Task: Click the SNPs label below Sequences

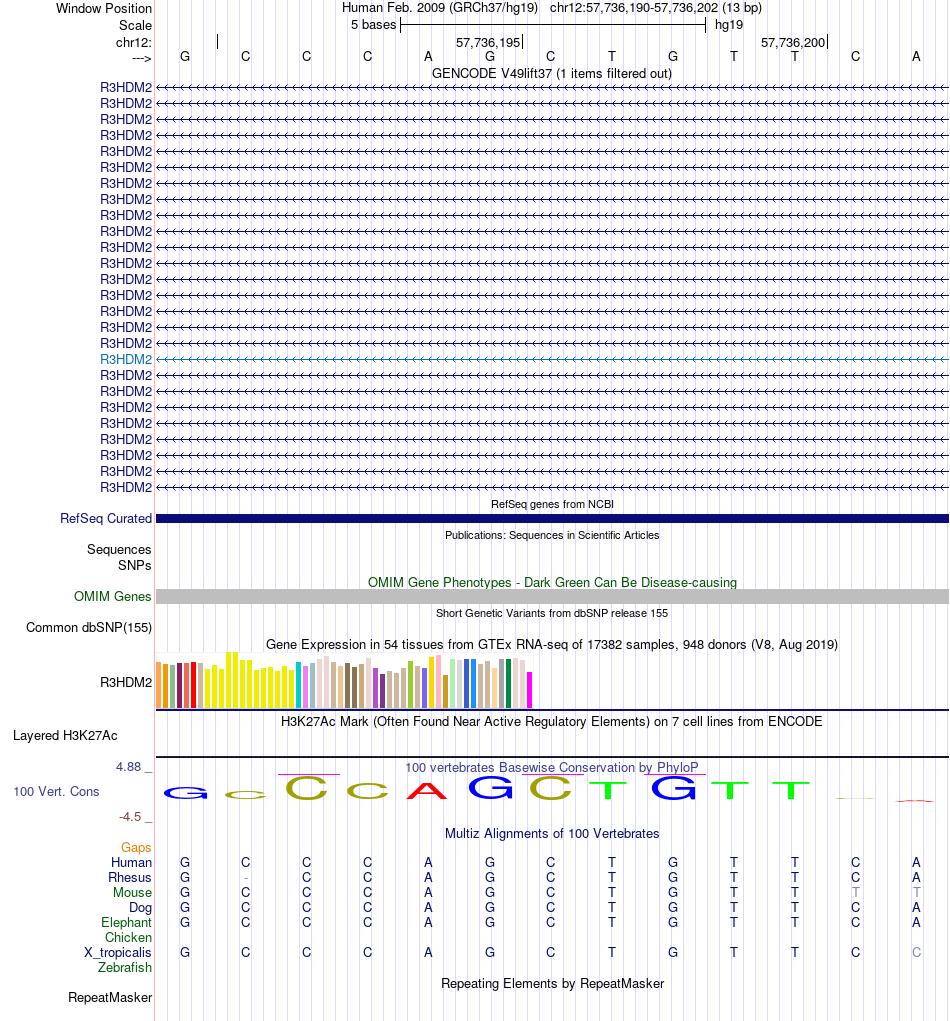Action: 135,565
